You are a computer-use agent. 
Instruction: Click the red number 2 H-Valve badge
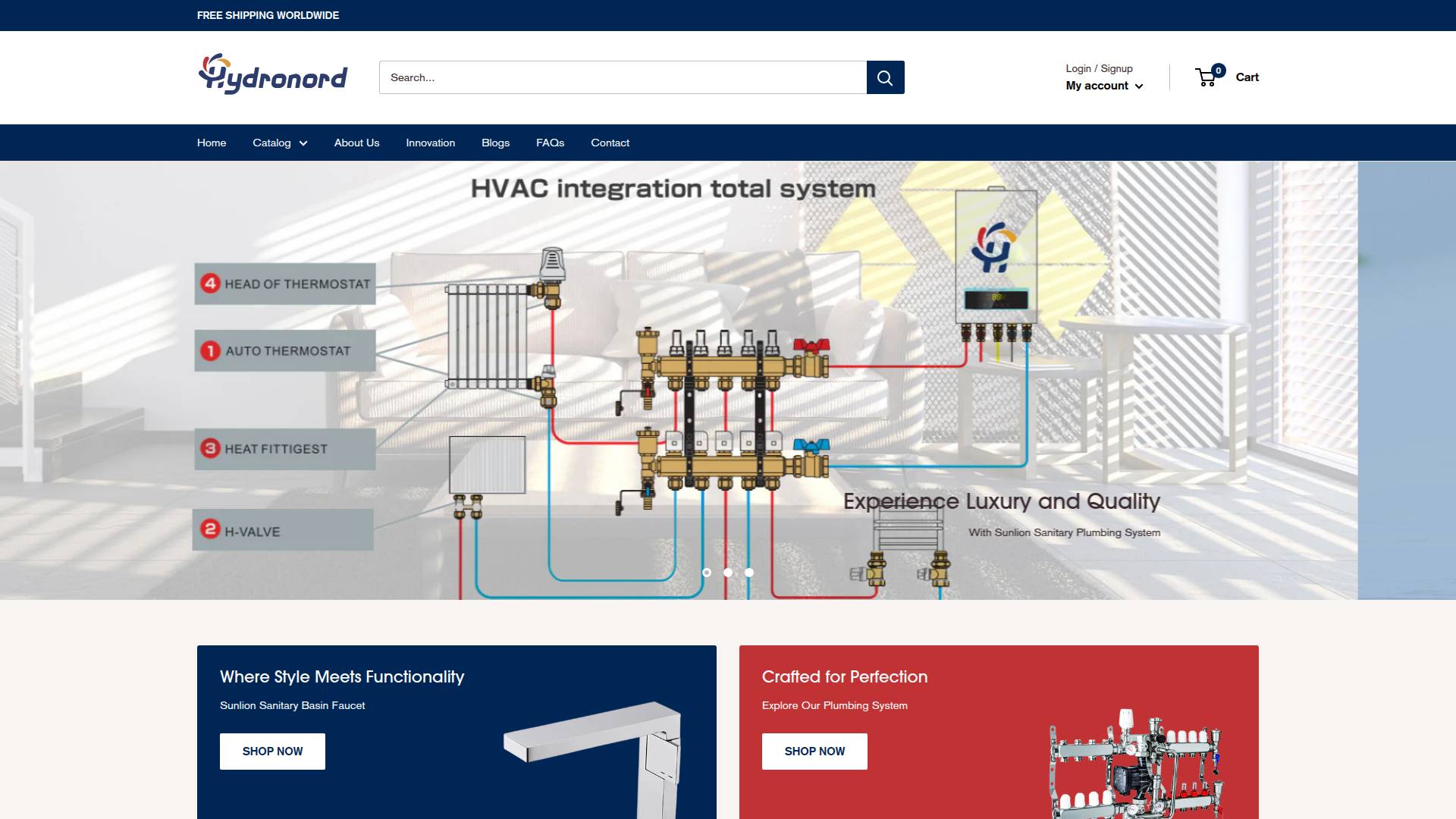[x=210, y=529]
